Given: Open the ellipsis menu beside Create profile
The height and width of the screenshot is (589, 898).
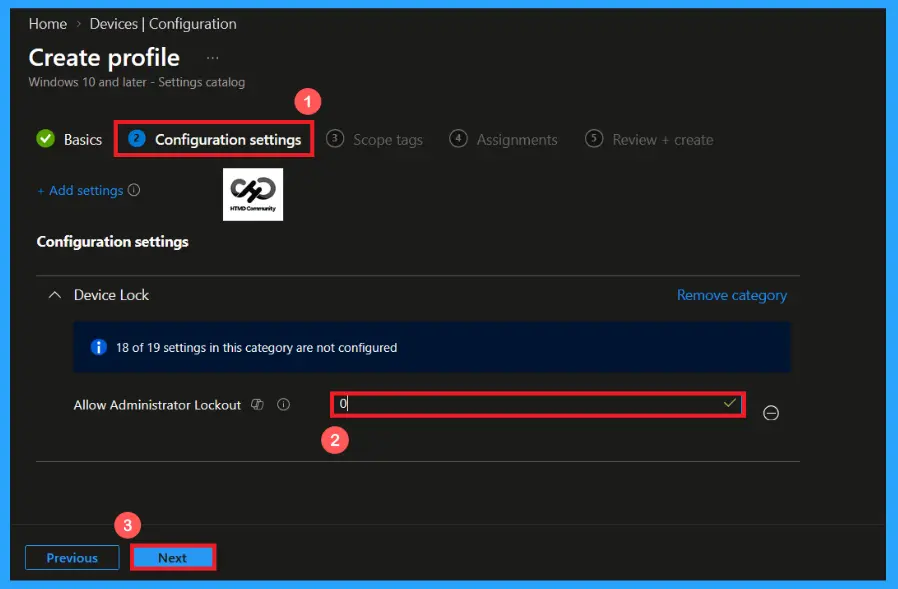Looking at the screenshot, I should coord(212,58).
